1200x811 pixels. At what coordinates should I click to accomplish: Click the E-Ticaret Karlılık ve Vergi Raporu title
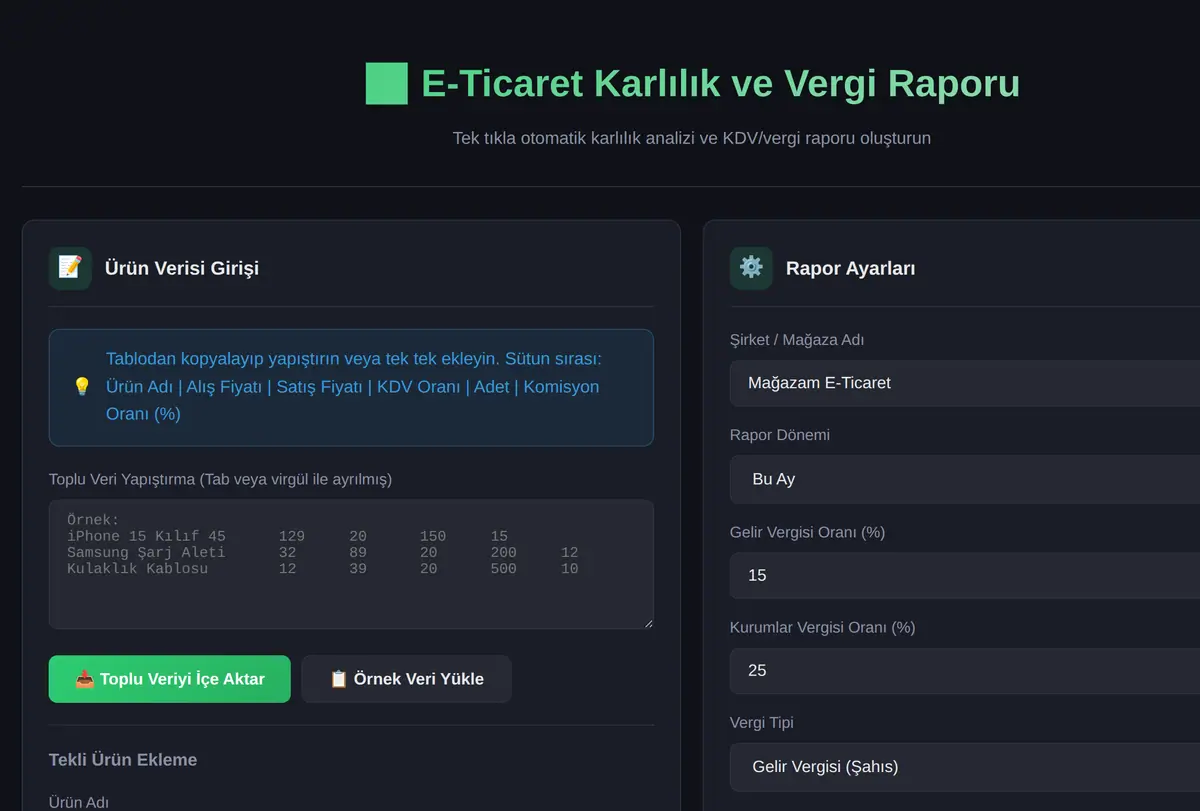(720, 84)
